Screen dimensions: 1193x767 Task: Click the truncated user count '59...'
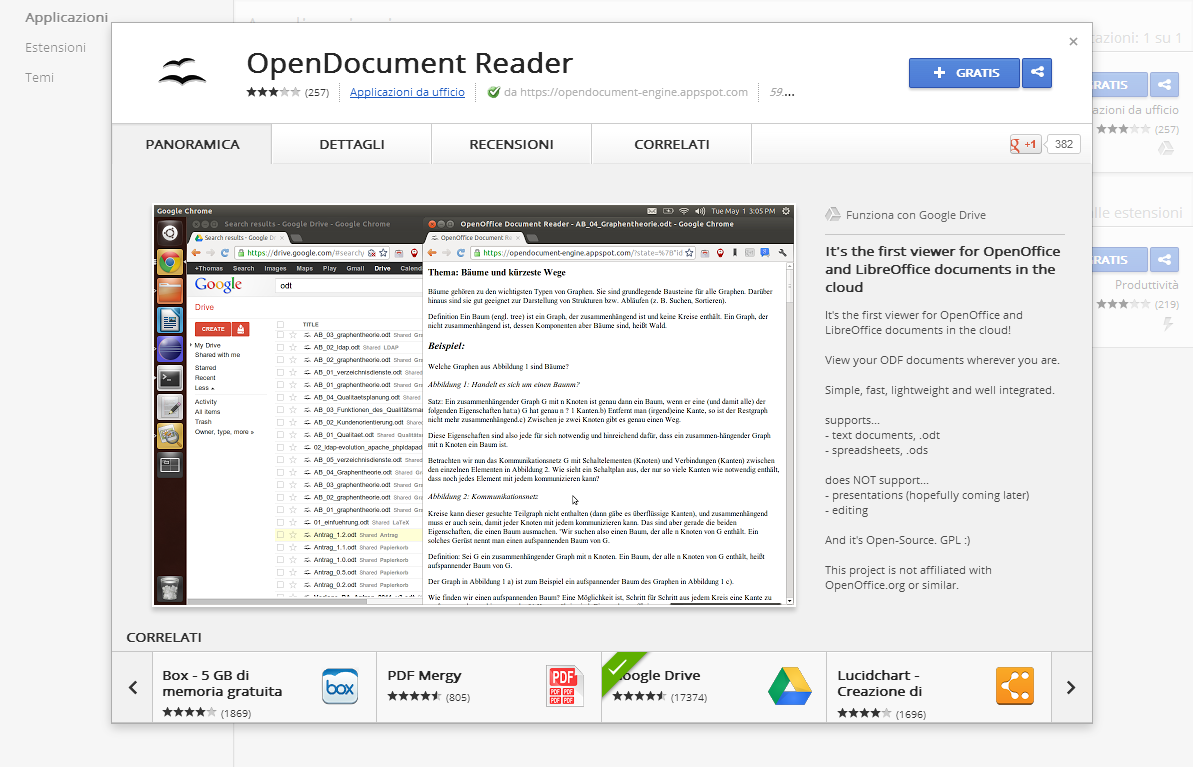781,92
